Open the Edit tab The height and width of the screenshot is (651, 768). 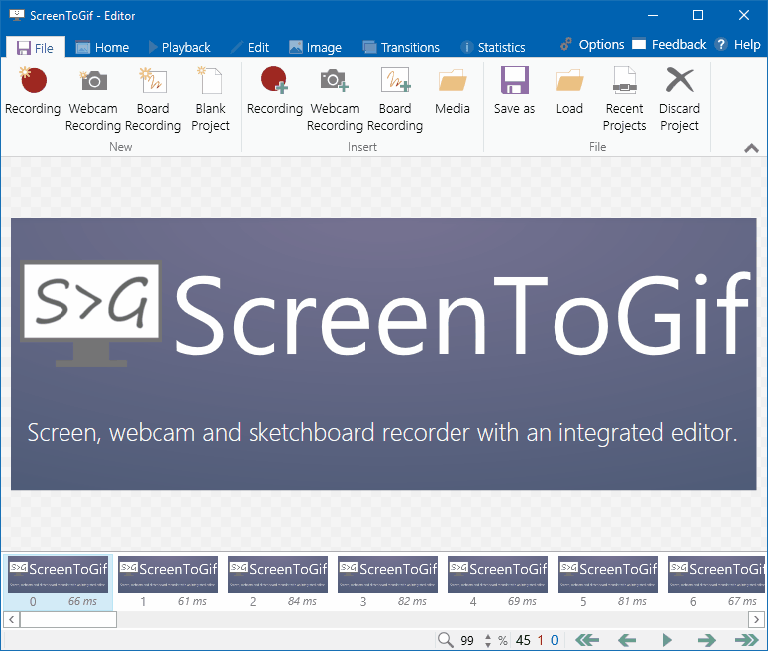click(x=250, y=48)
